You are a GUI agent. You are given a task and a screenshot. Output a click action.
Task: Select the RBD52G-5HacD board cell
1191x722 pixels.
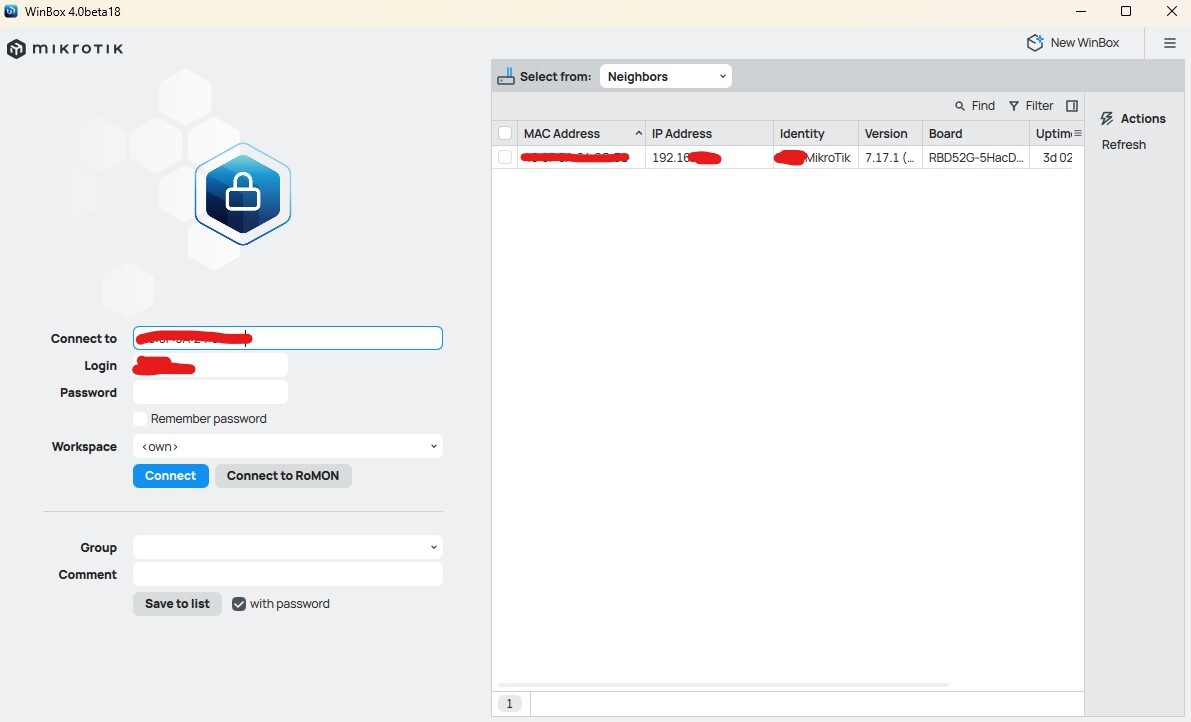coord(976,158)
